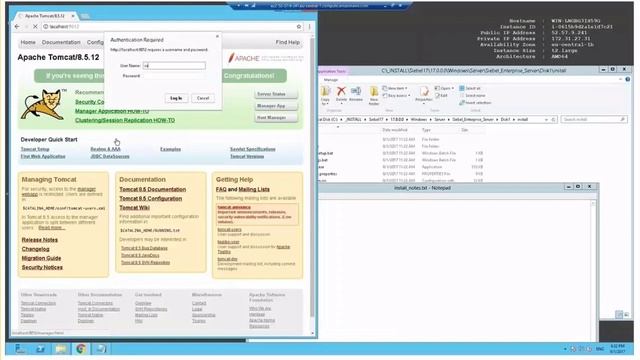
Task: Open the Changelog link
Action: [x=36, y=249]
